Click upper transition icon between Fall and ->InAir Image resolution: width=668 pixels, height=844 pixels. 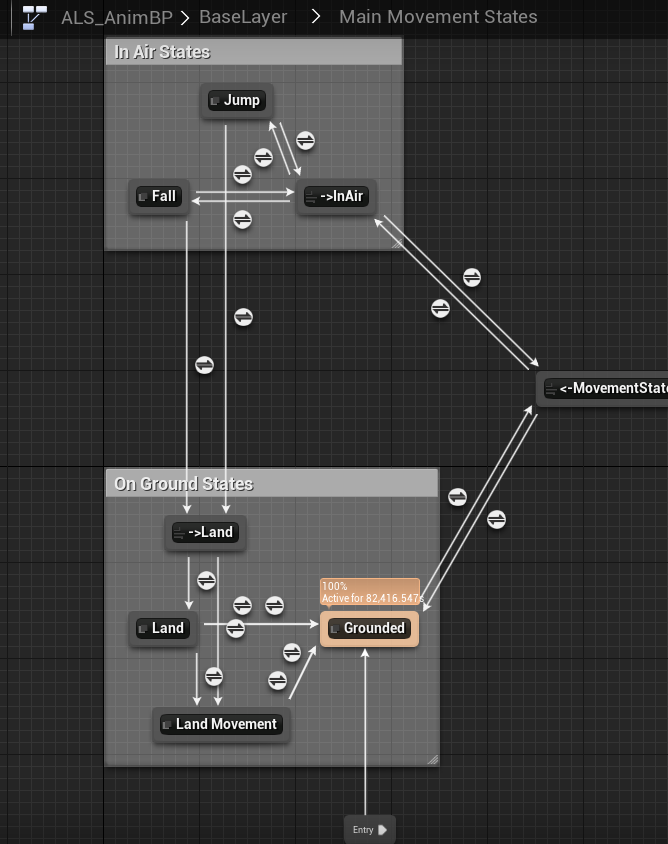click(242, 173)
